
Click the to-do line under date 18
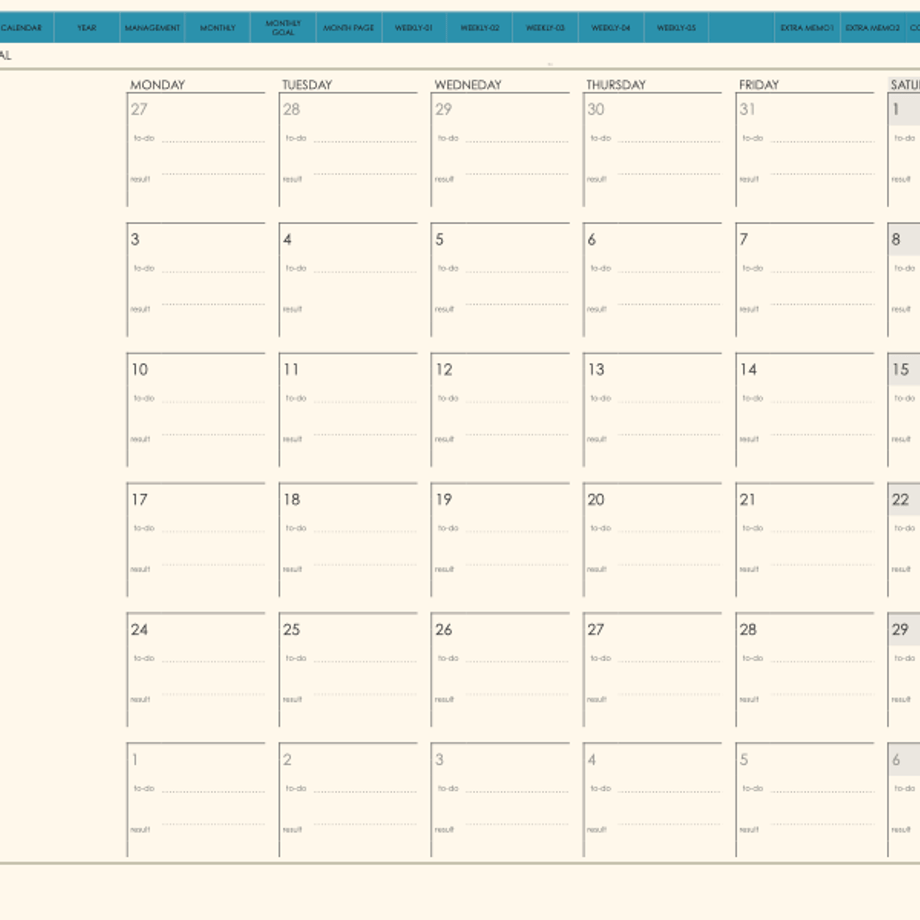(365, 532)
